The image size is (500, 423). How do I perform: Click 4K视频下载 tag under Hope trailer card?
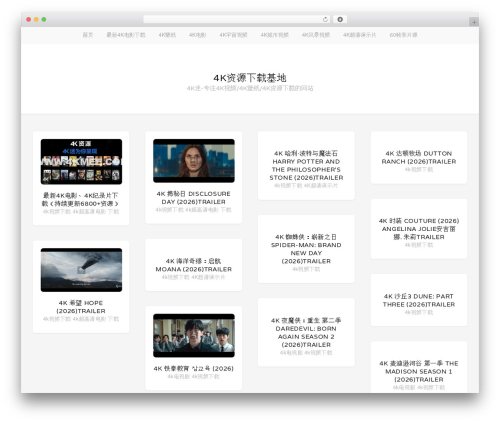(57, 319)
